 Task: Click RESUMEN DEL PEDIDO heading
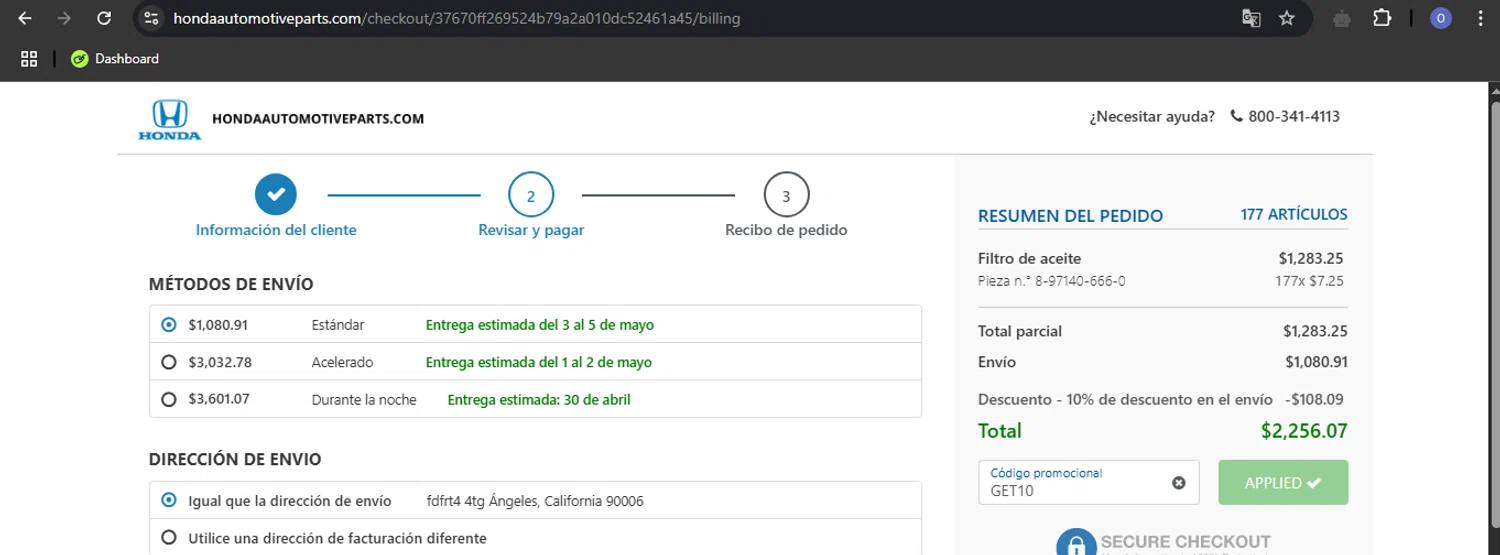point(1070,216)
